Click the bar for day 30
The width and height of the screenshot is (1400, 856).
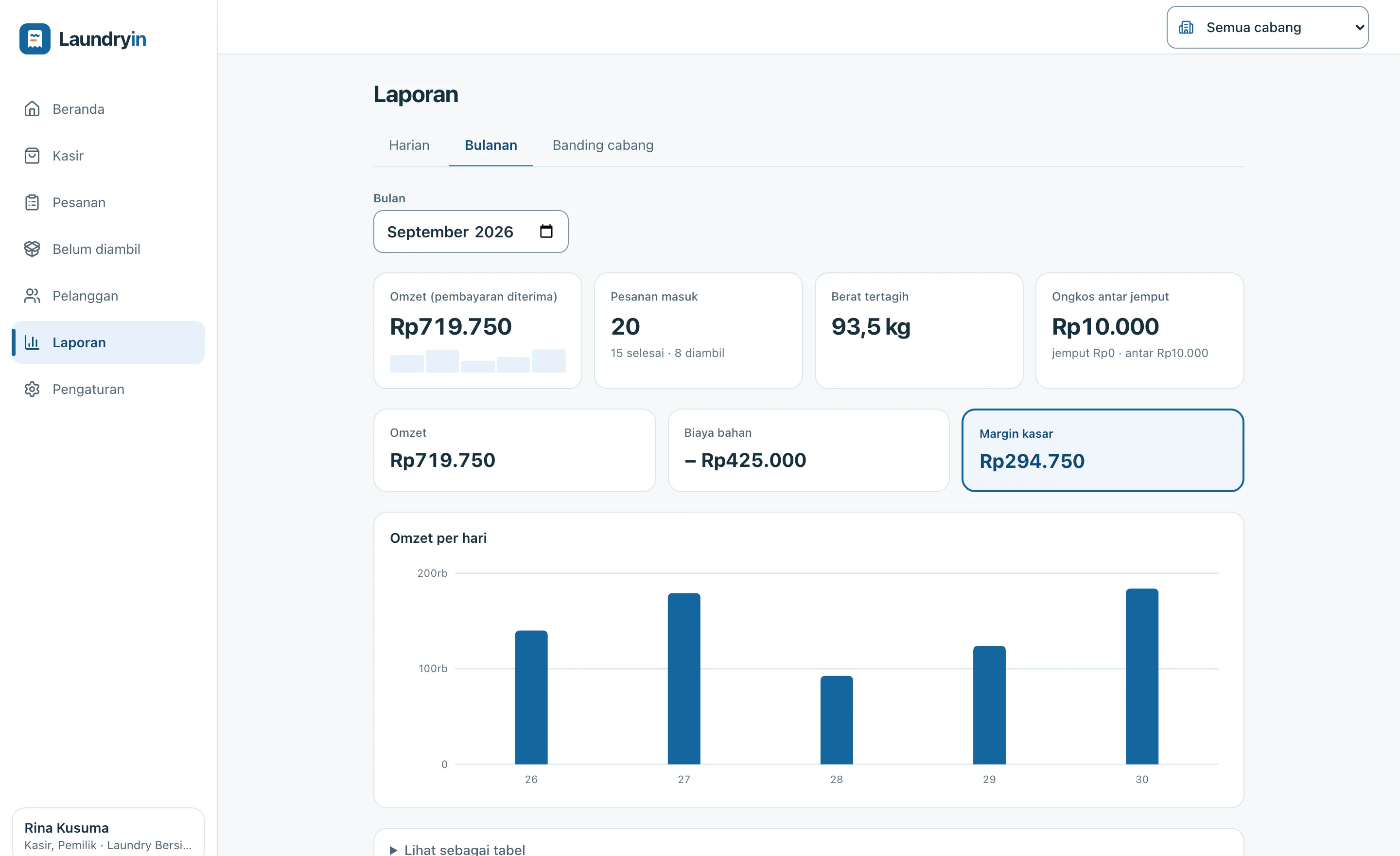pyautogui.click(x=1142, y=676)
